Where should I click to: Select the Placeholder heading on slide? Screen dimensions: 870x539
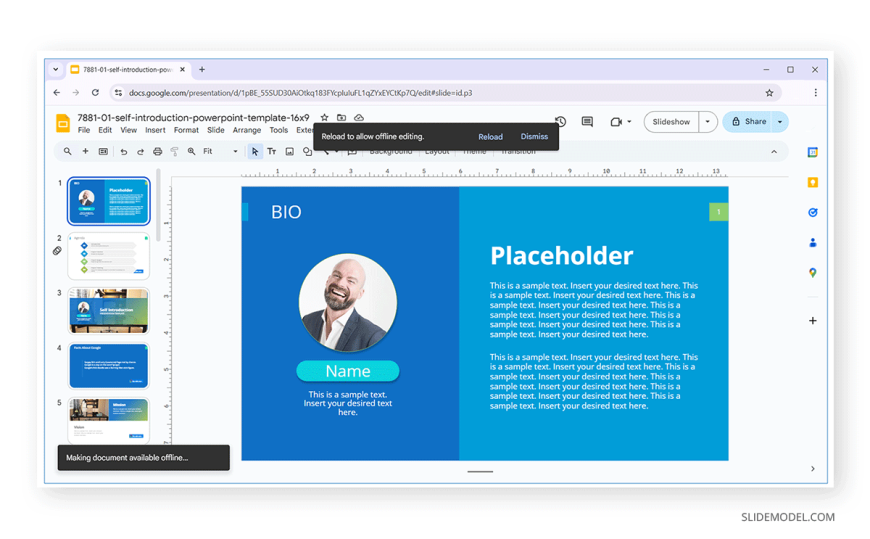[562, 256]
